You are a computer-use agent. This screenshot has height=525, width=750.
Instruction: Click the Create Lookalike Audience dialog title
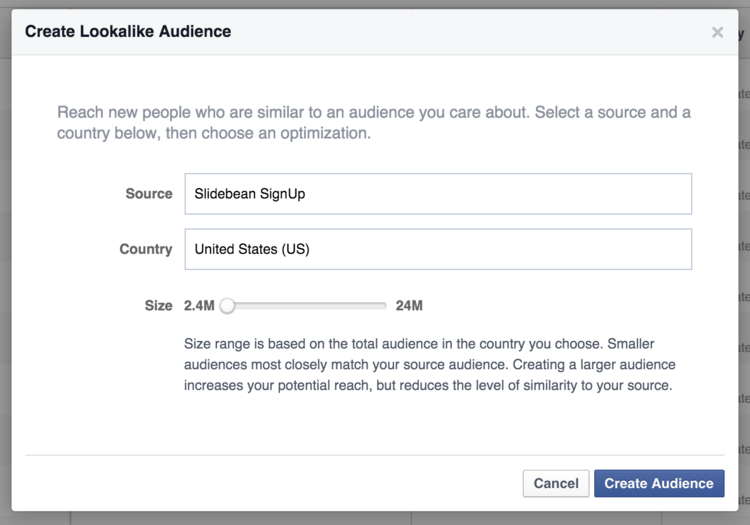pos(128,32)
